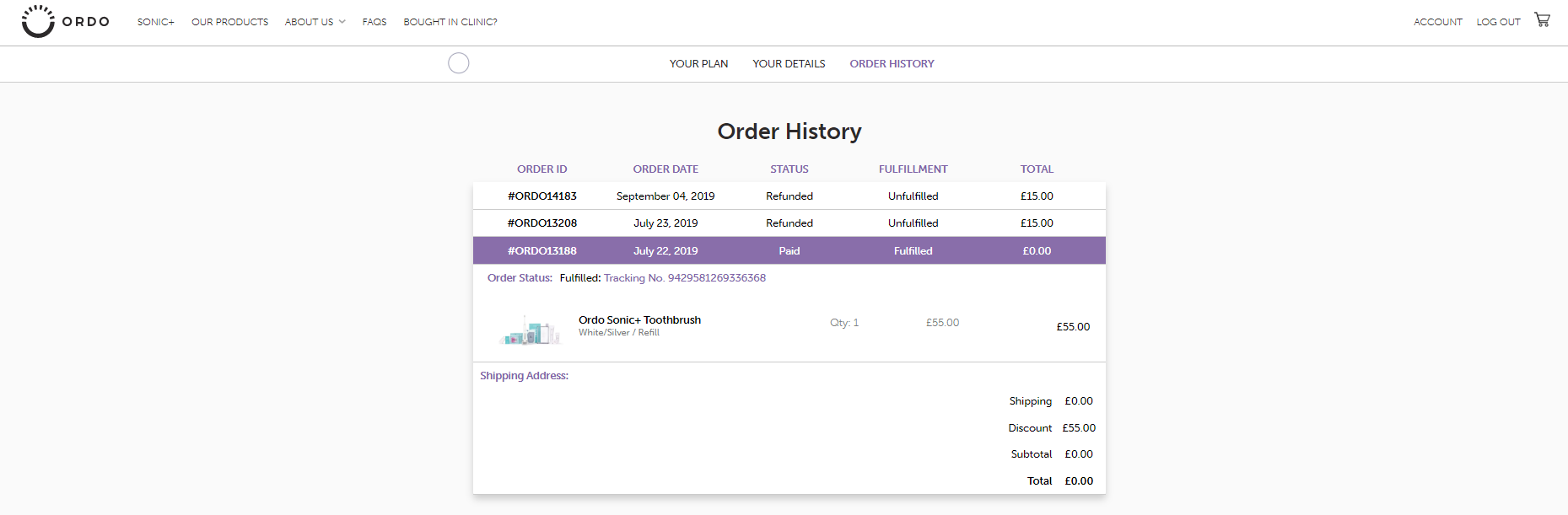Click the July 23, 2019 order date
This screenshot has height=515, width=1568.
point(665,223)
